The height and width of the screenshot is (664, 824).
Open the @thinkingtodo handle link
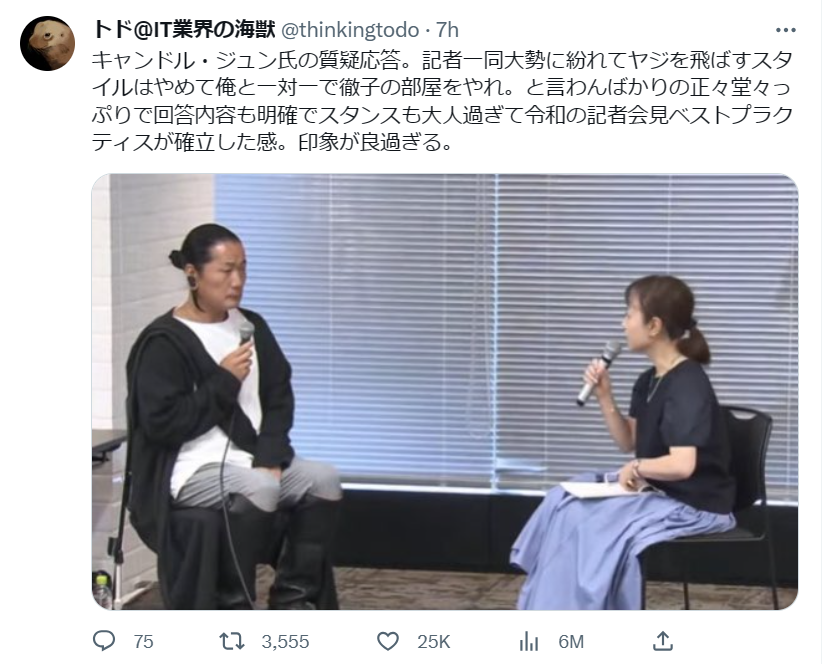point(351,30)
